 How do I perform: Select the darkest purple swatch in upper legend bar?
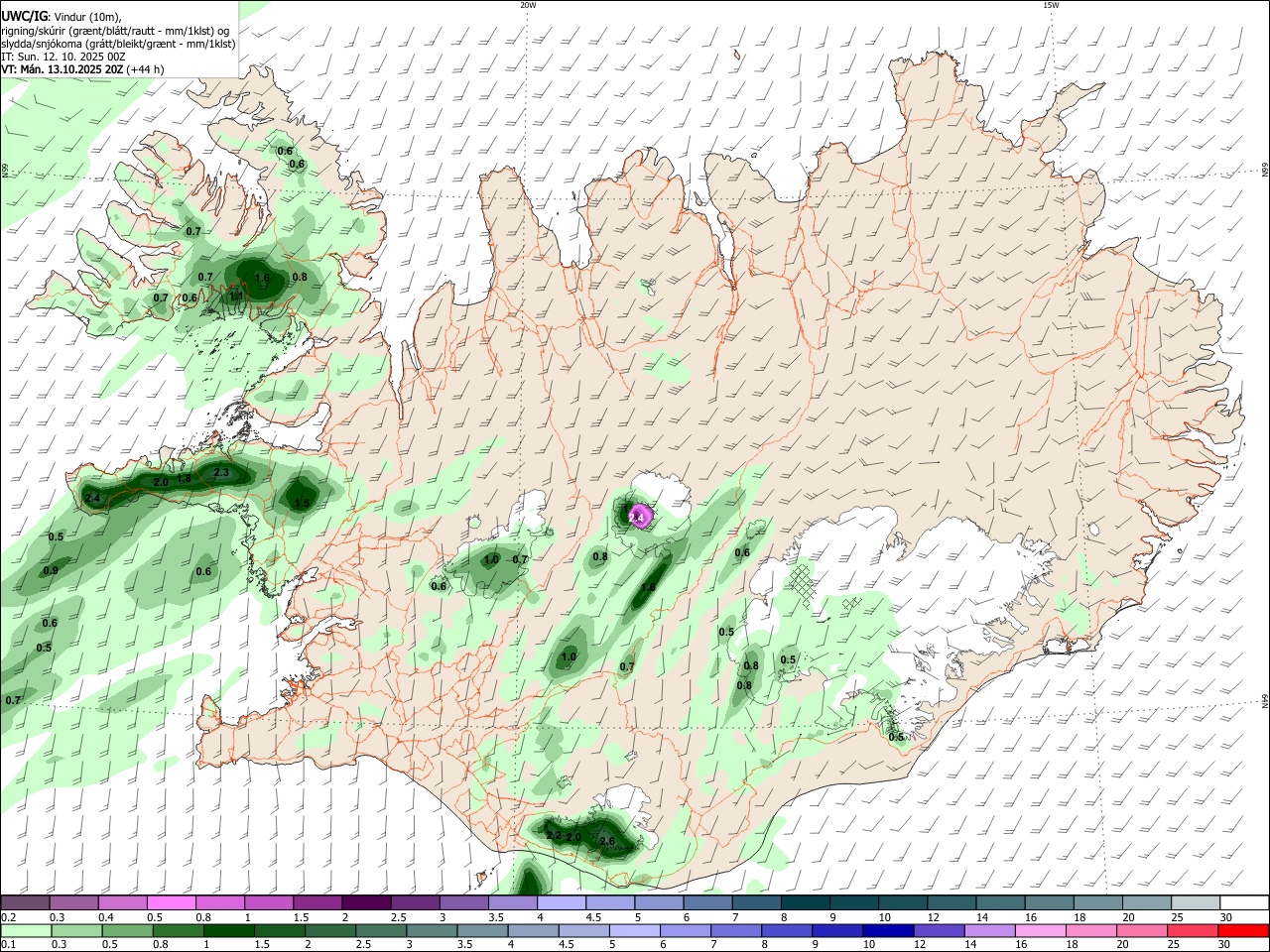[x=366, y=903]
